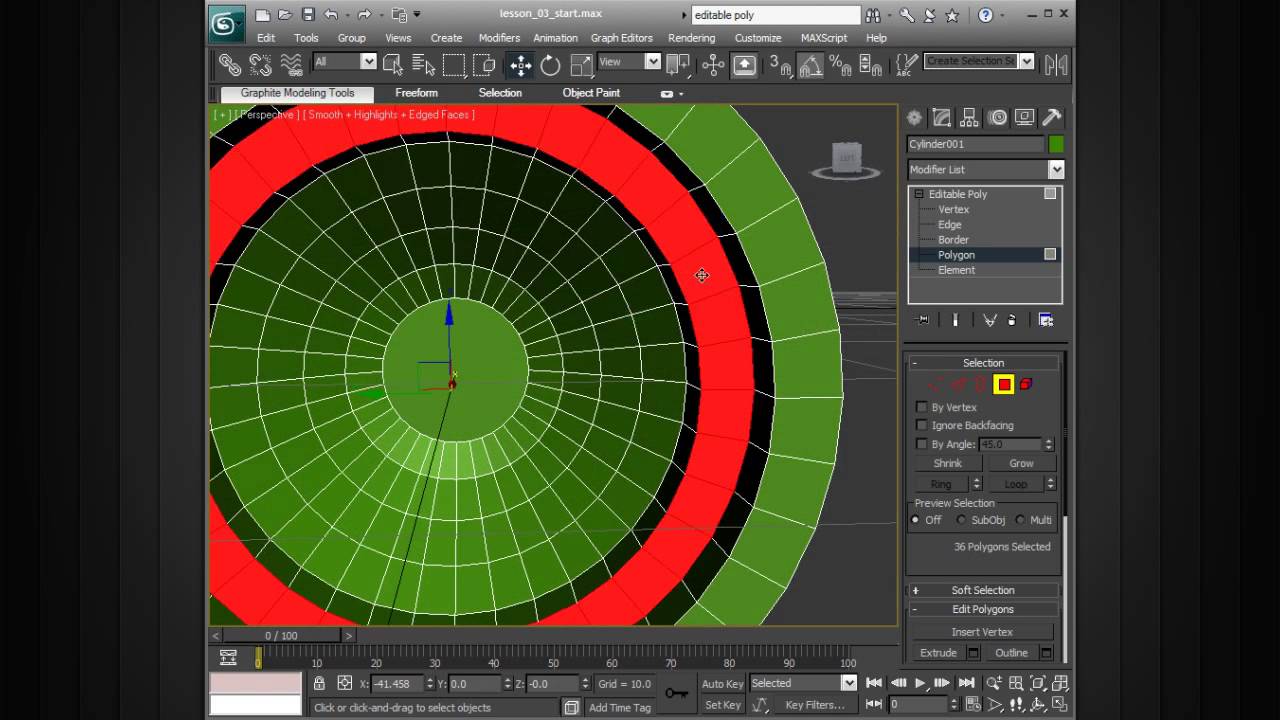1280x720 pixels.
Task: Select the Move transform tool
Action: pos(520,65)
